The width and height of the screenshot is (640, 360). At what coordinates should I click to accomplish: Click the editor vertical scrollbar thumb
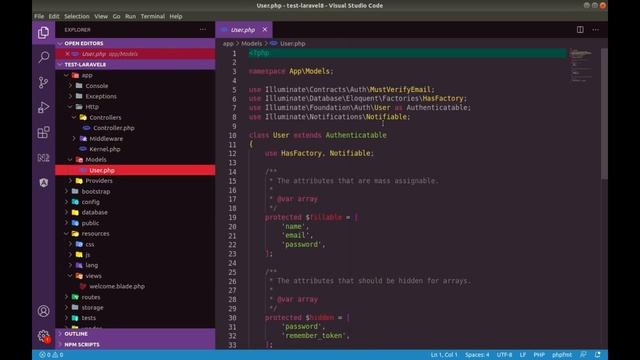coord(604,113)
